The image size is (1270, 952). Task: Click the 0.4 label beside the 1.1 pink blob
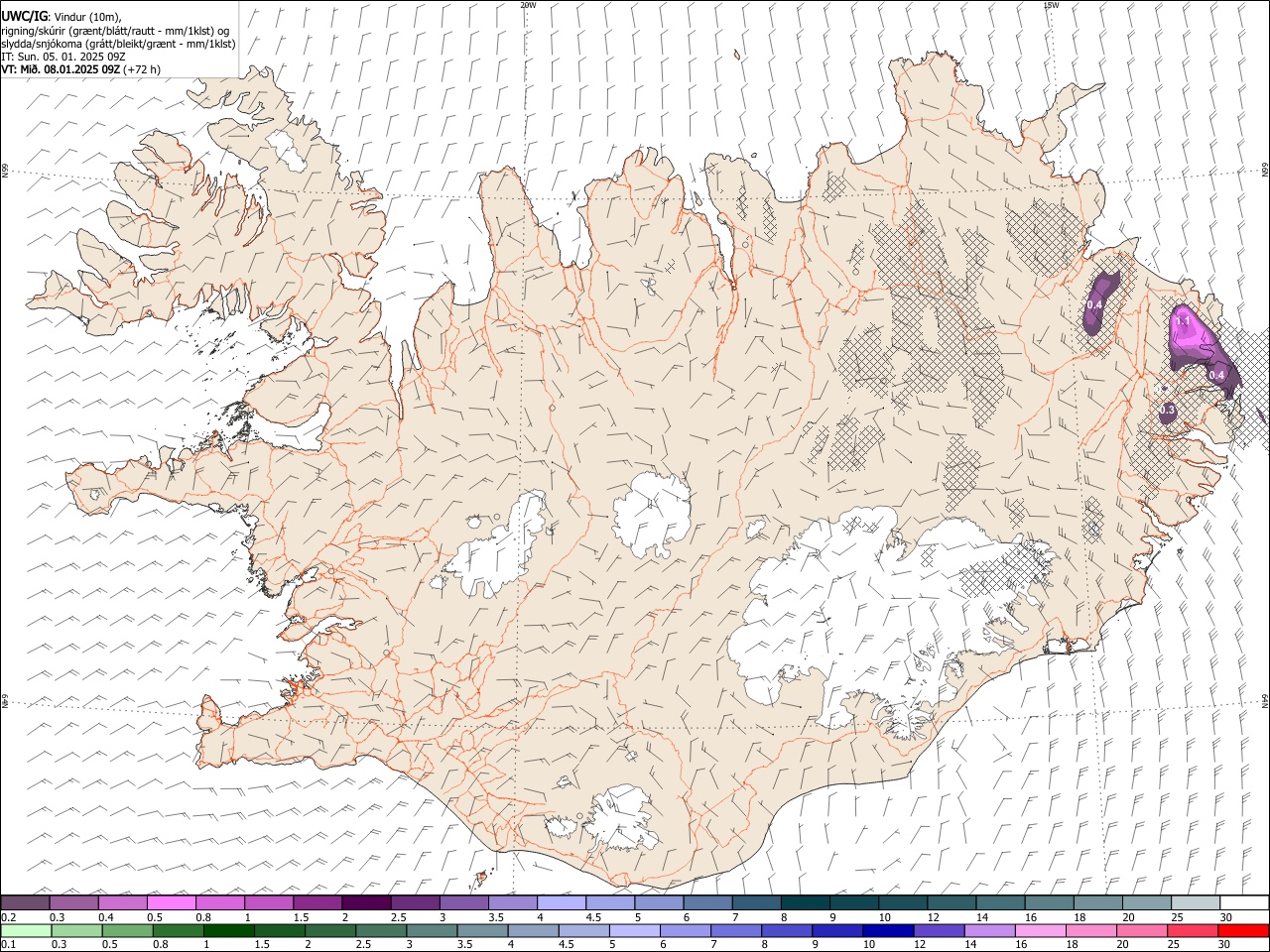[1216, 374]
